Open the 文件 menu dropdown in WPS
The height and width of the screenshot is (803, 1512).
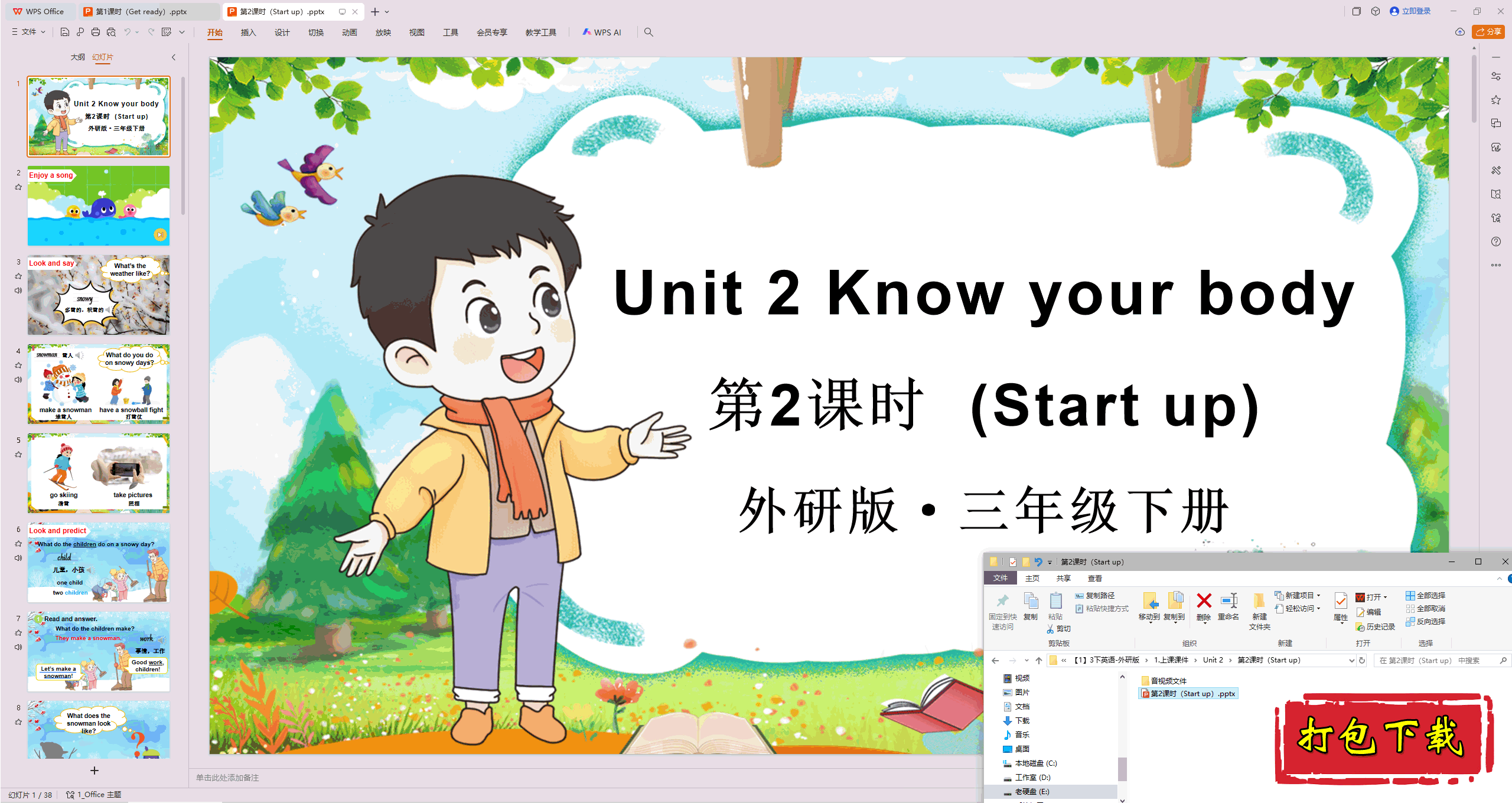click(x=29, y=32)
